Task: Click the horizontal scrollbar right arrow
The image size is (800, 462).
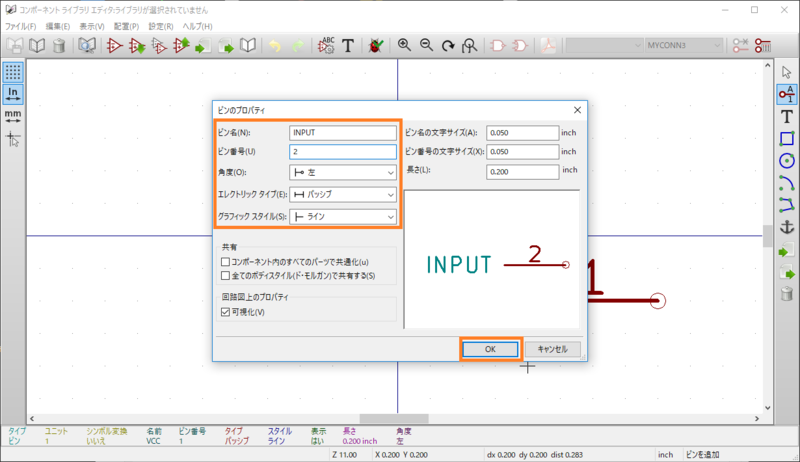Action: (757, 419)
